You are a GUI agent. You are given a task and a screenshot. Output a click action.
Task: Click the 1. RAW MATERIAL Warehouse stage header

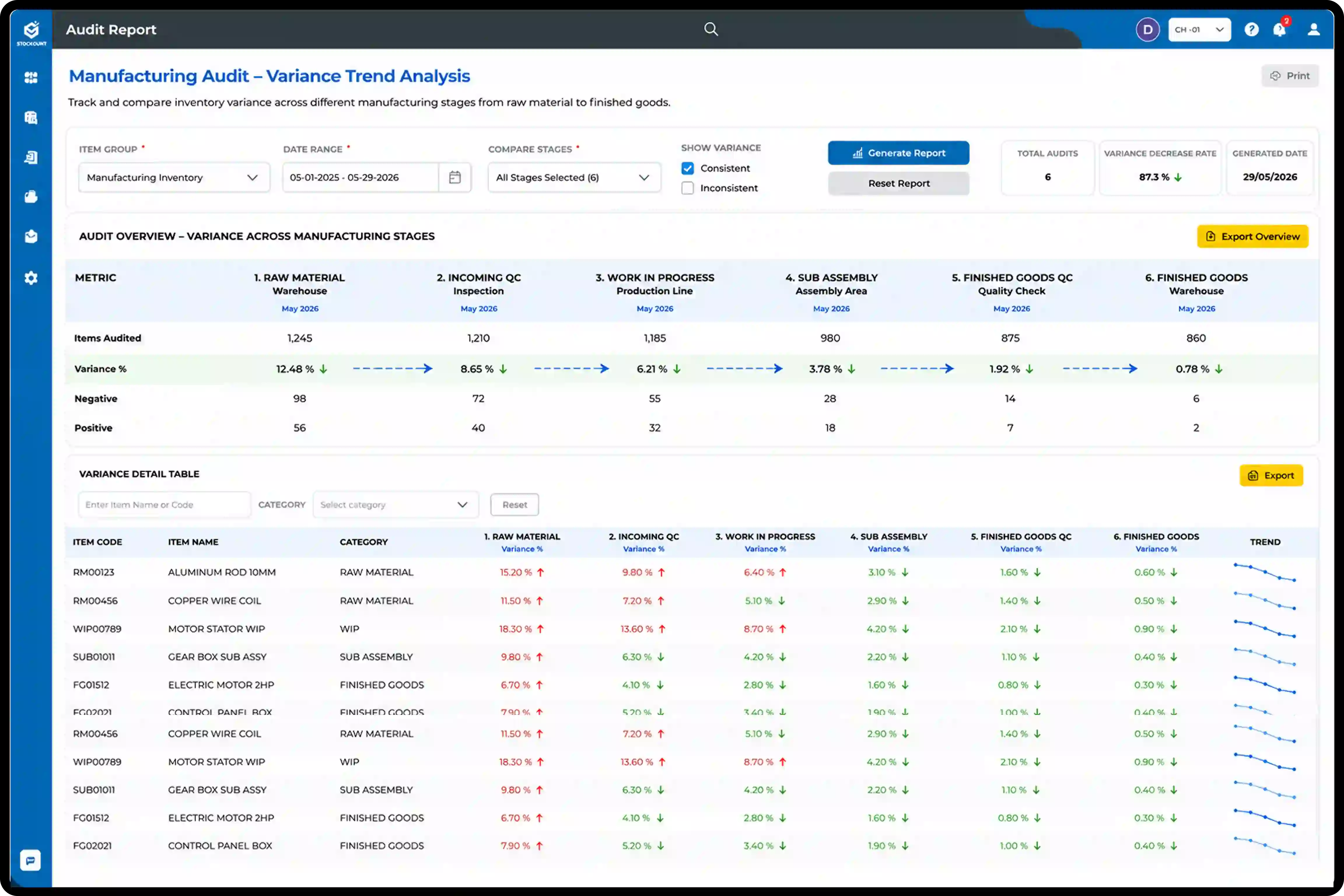pyautogui.click(x=300, y=284)
